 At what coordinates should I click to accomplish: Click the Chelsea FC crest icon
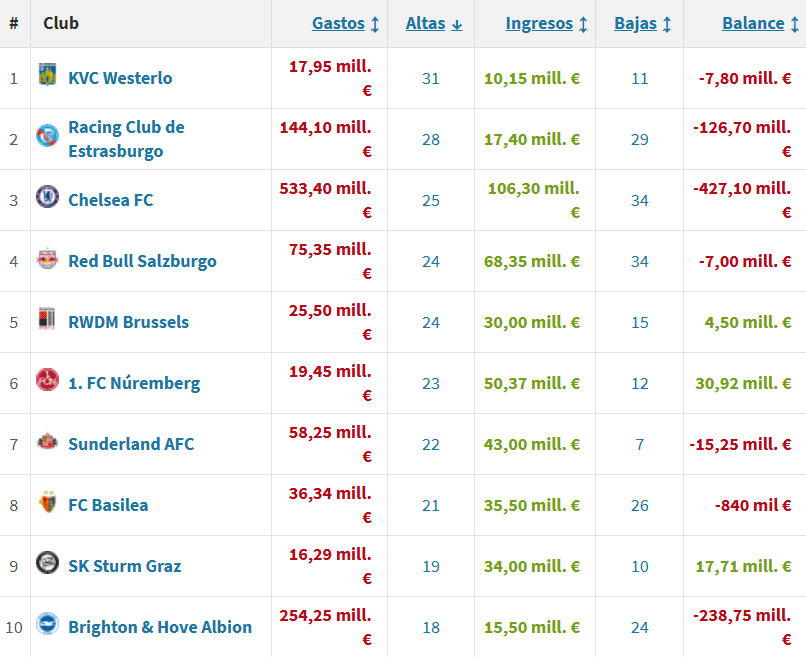pyautogui.click(x=47, y=198)
